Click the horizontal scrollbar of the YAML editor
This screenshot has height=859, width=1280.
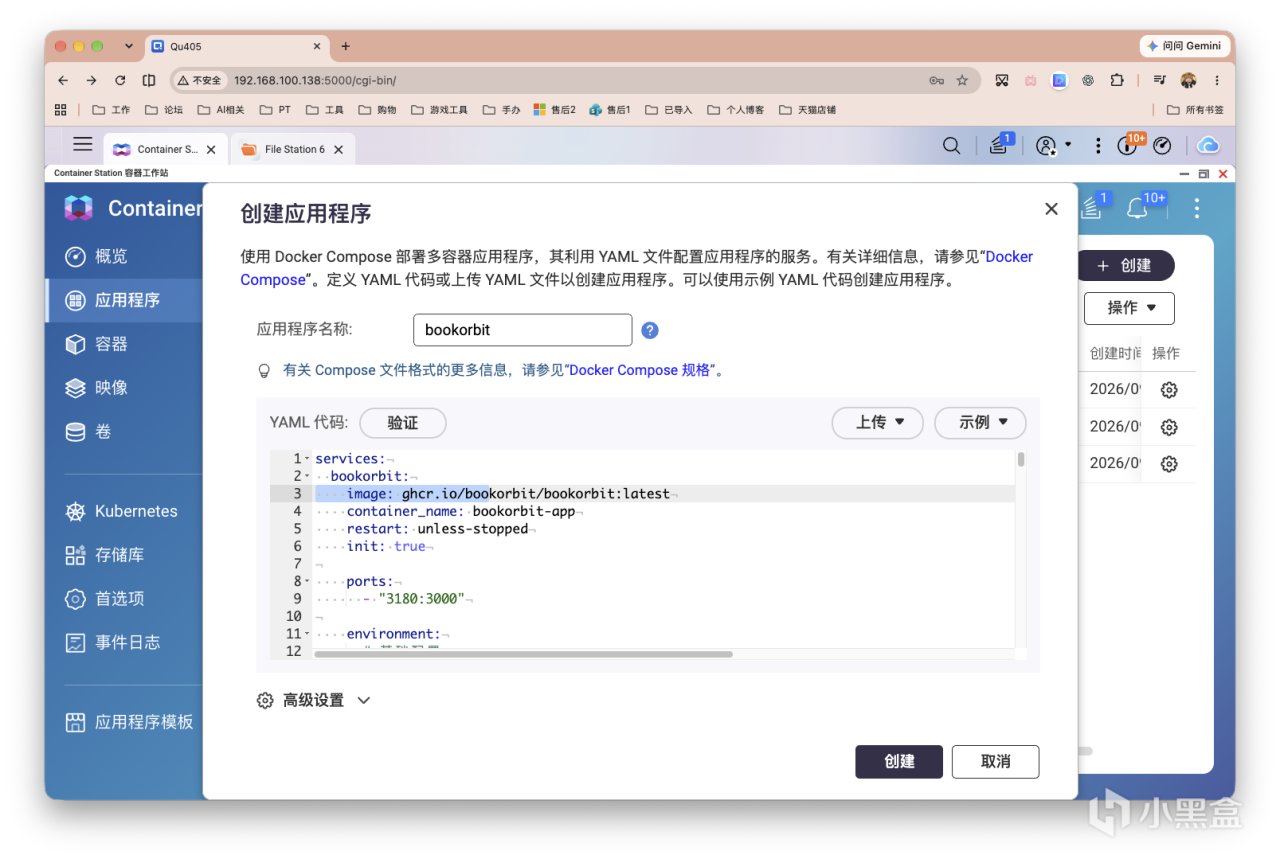(524, 654)
